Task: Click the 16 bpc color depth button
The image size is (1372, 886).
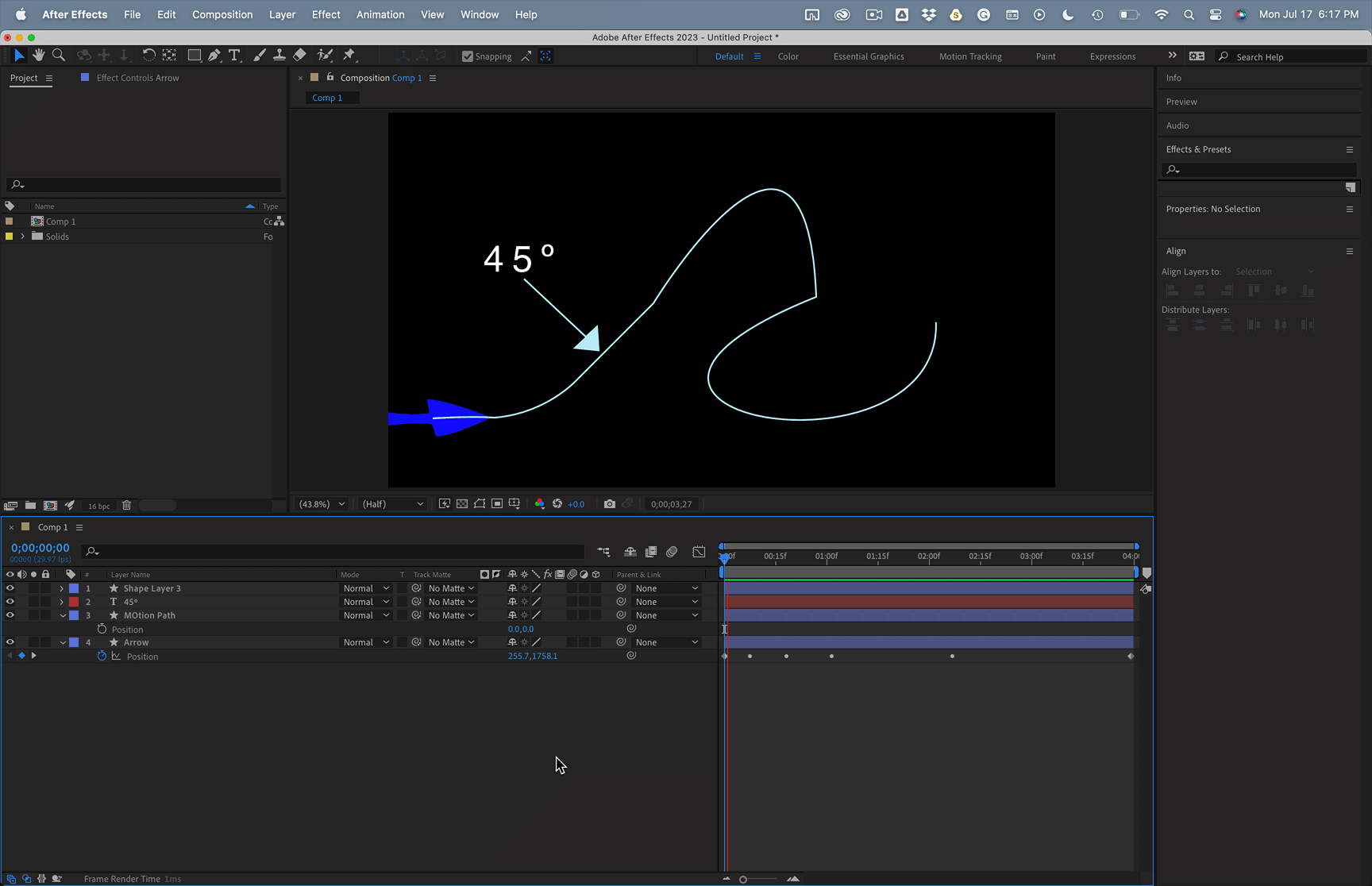Action: tap(99, 506)
